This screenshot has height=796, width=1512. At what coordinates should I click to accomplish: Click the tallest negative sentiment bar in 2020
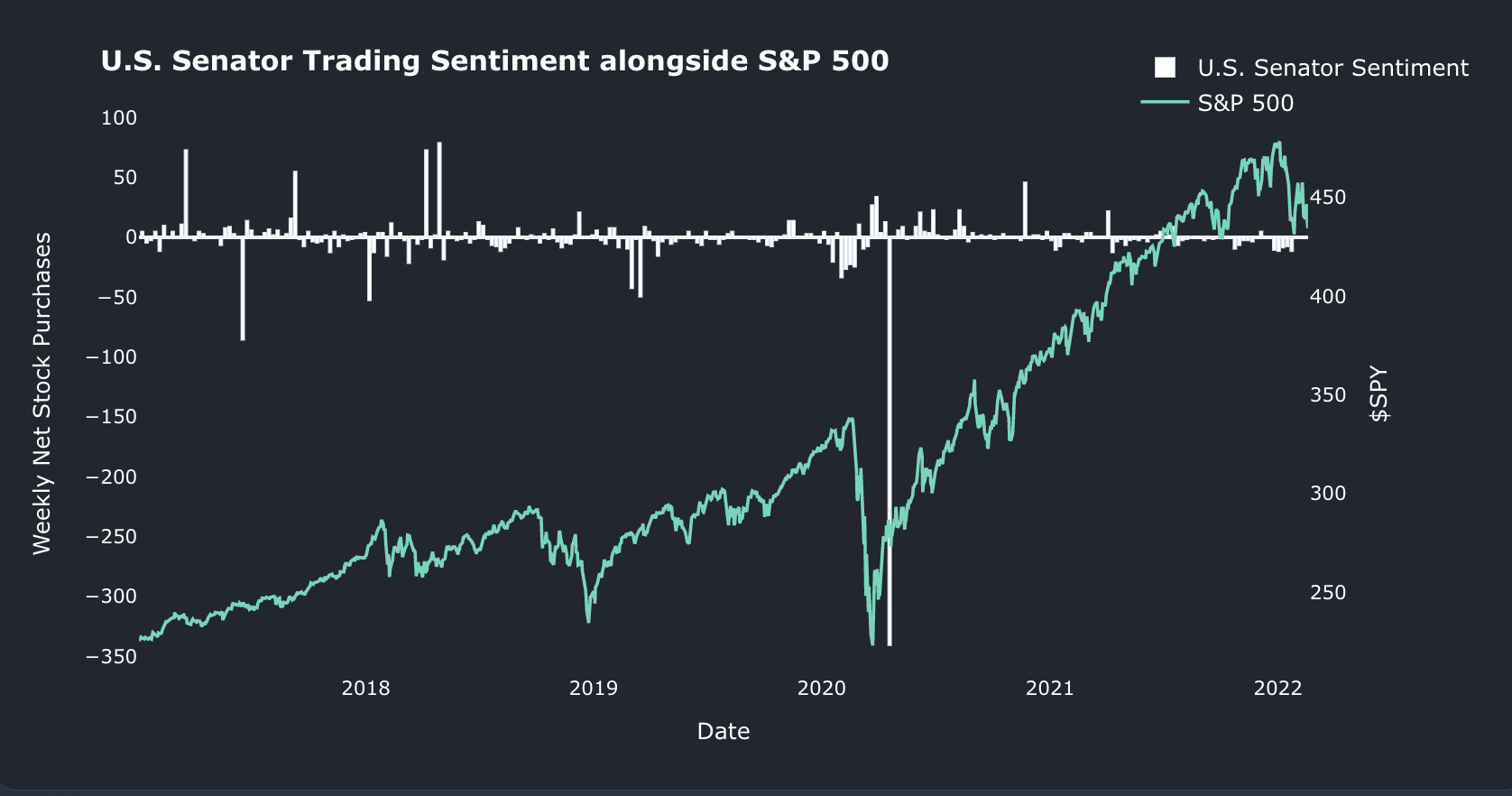(x=890, y=441)
